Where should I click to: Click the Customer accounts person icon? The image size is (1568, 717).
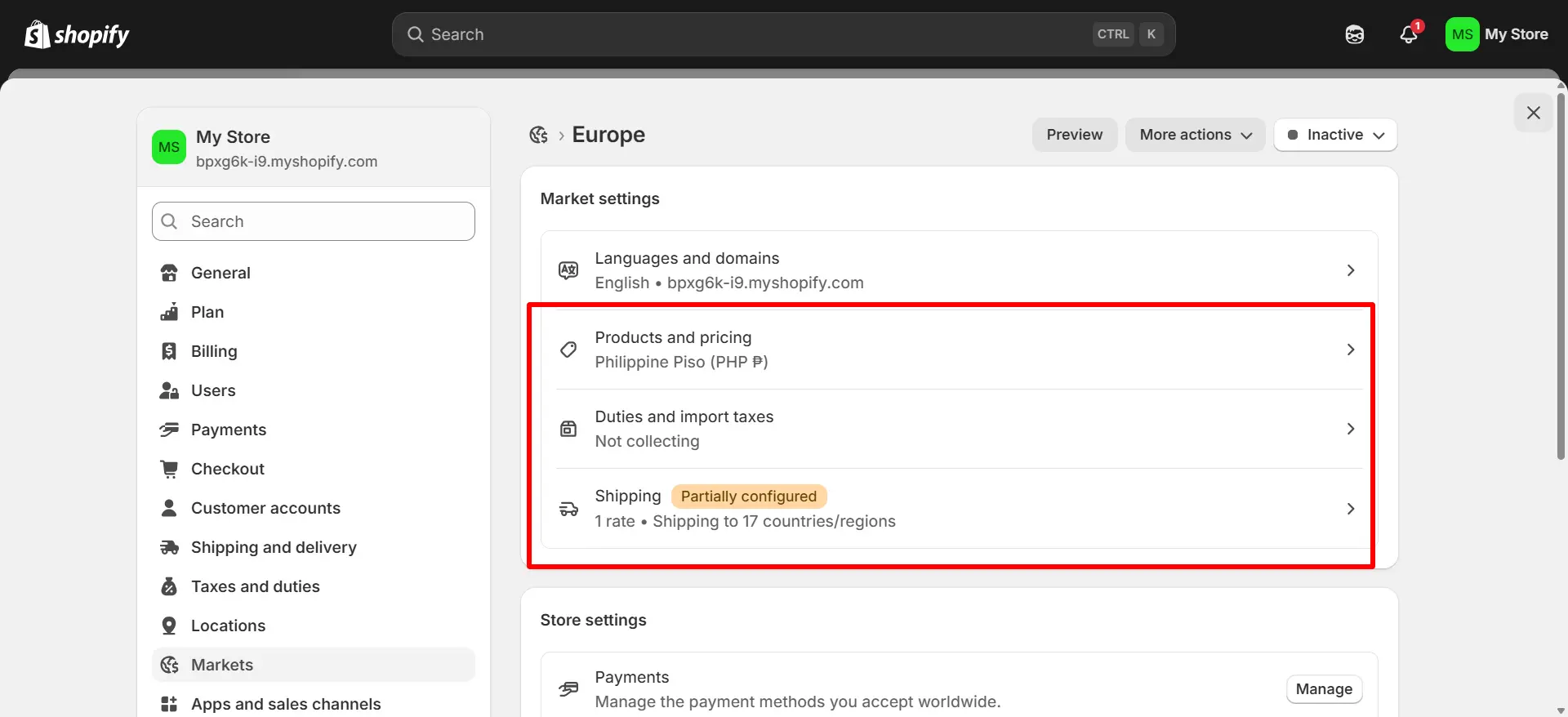(x=169, y=508)
